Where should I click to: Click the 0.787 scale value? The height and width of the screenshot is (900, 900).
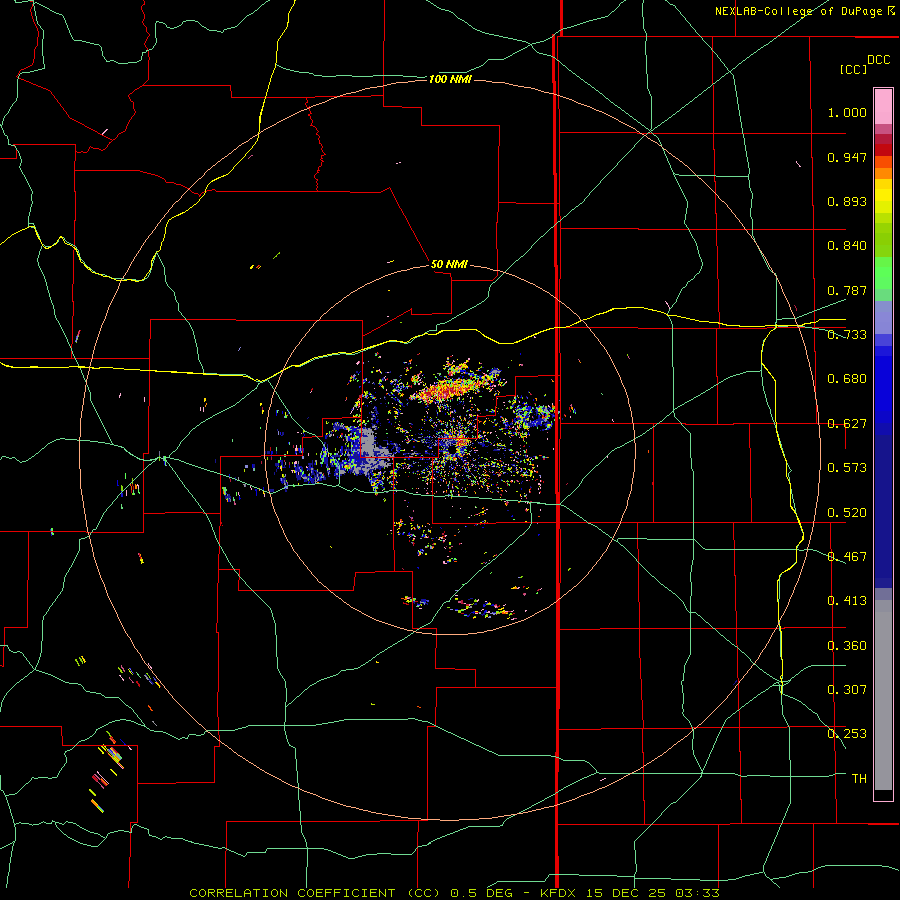click(847, 290)
